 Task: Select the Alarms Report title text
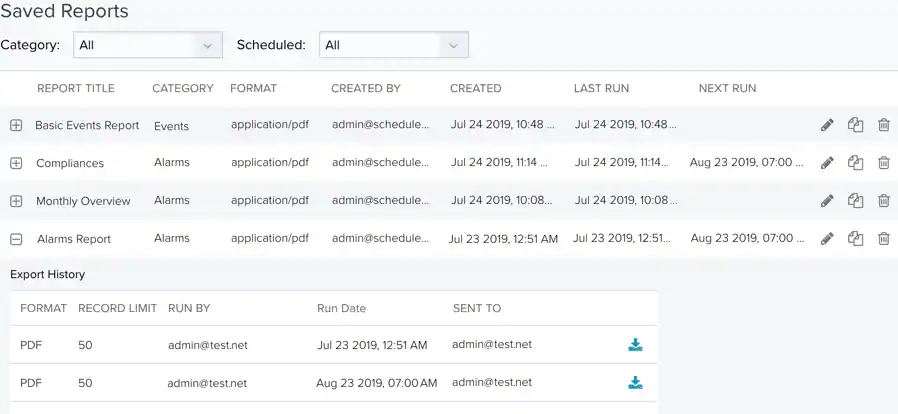point(74,239)
